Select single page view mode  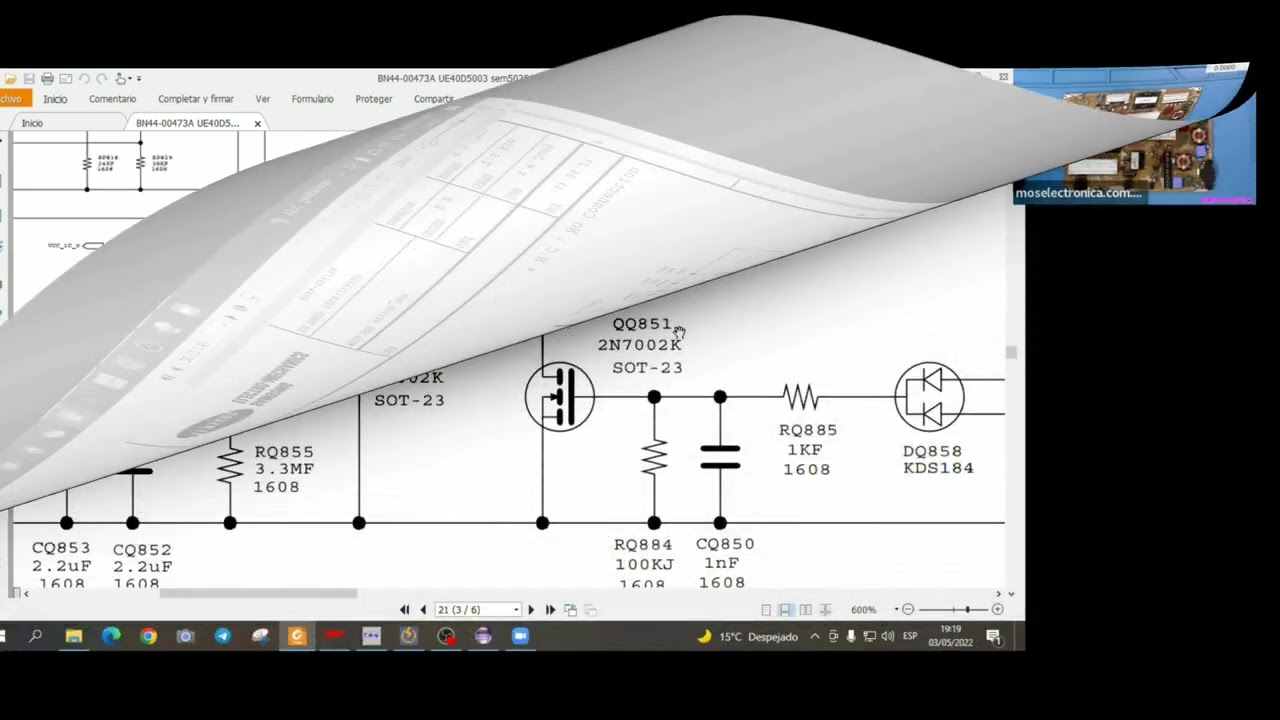tap(766, 609)
